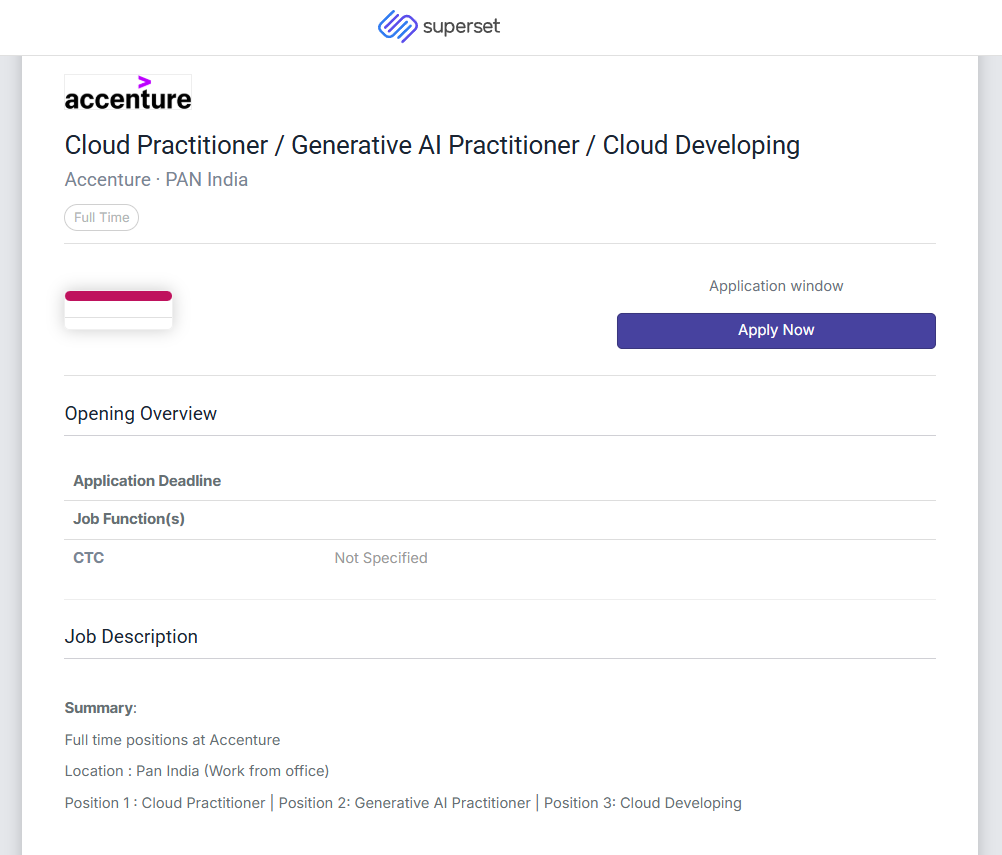Click the Superset wordmark in header
Screen dimensions: 1002x855
pos(461,27)
